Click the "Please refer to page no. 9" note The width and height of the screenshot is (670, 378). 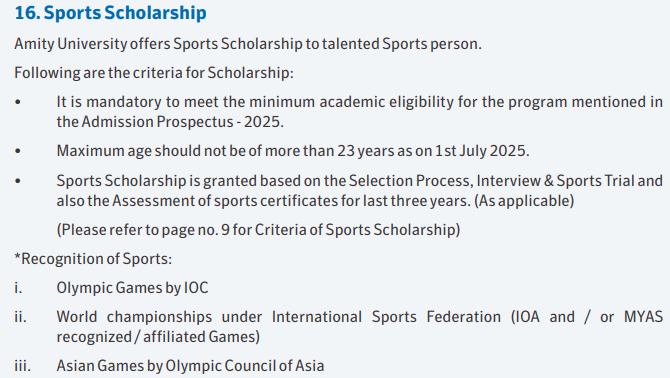point(144,230)
